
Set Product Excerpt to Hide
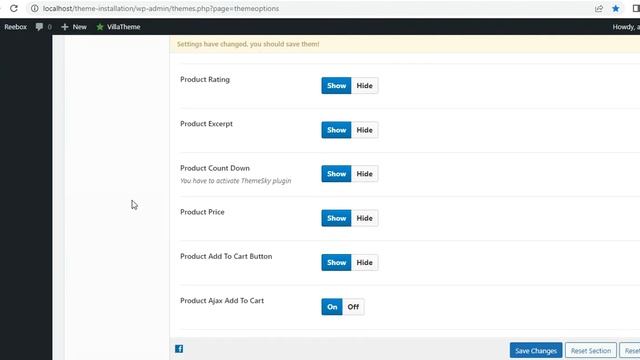pyautogui.click(x=364, y=130)
